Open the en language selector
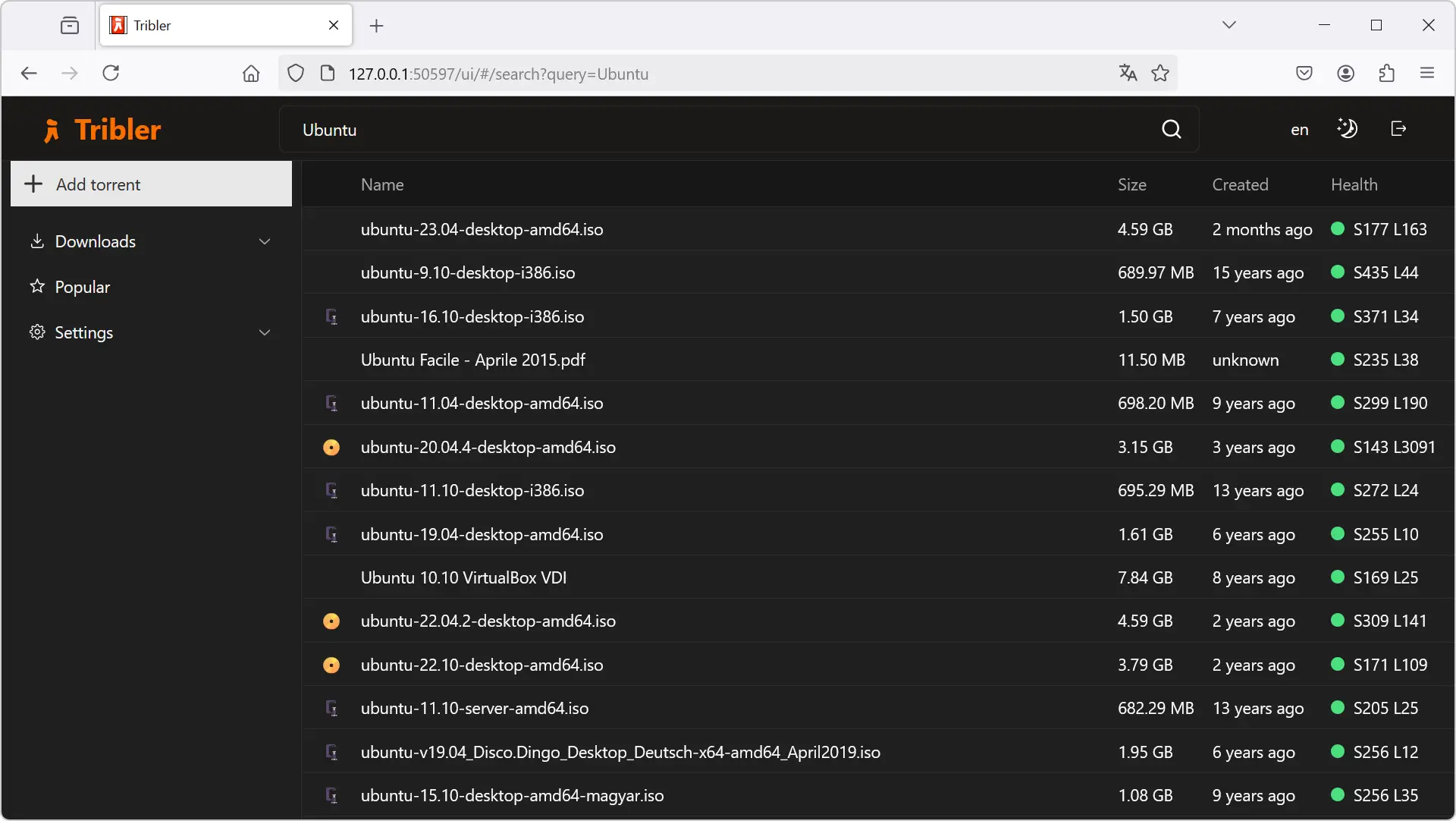The image size is (1456, 821). (x=1300, y=130)
